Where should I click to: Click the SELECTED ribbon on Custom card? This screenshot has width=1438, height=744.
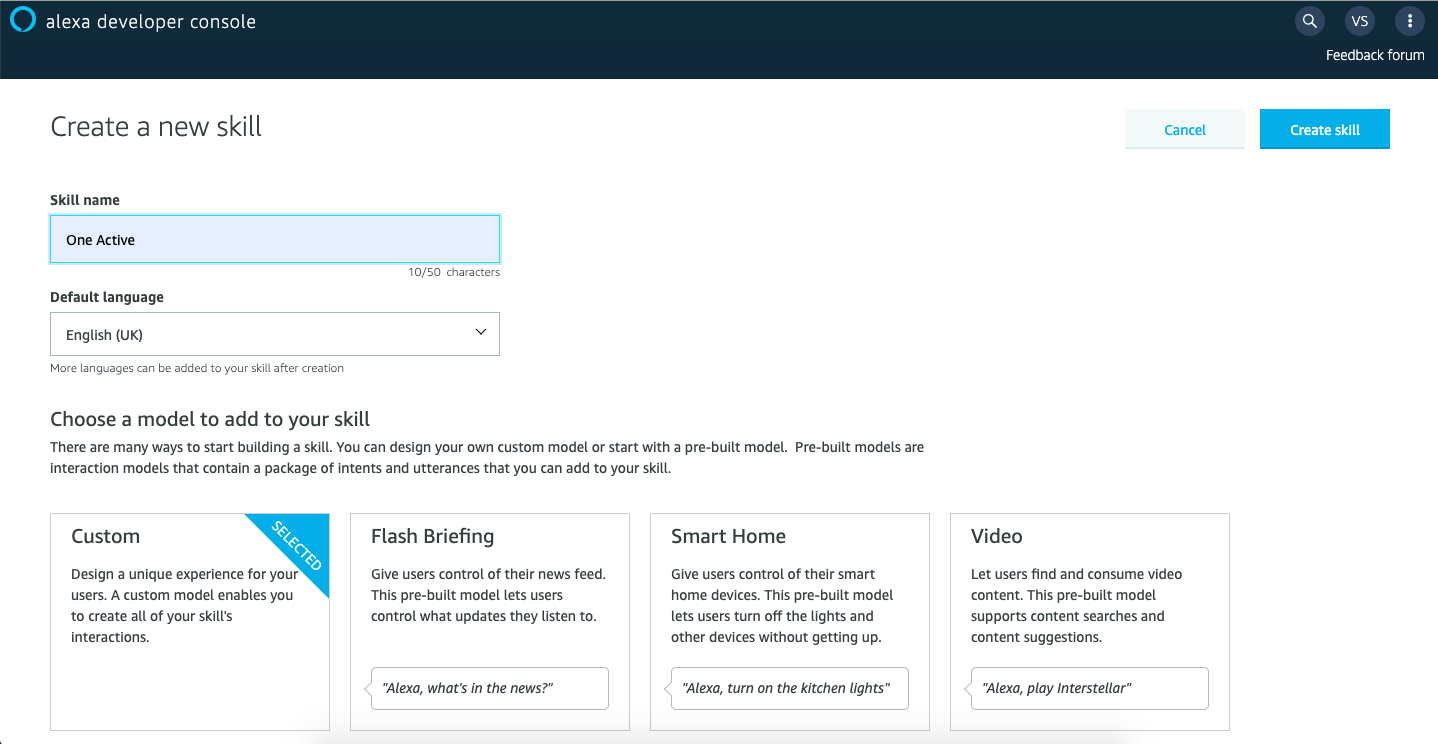click(x=298, y=546)
